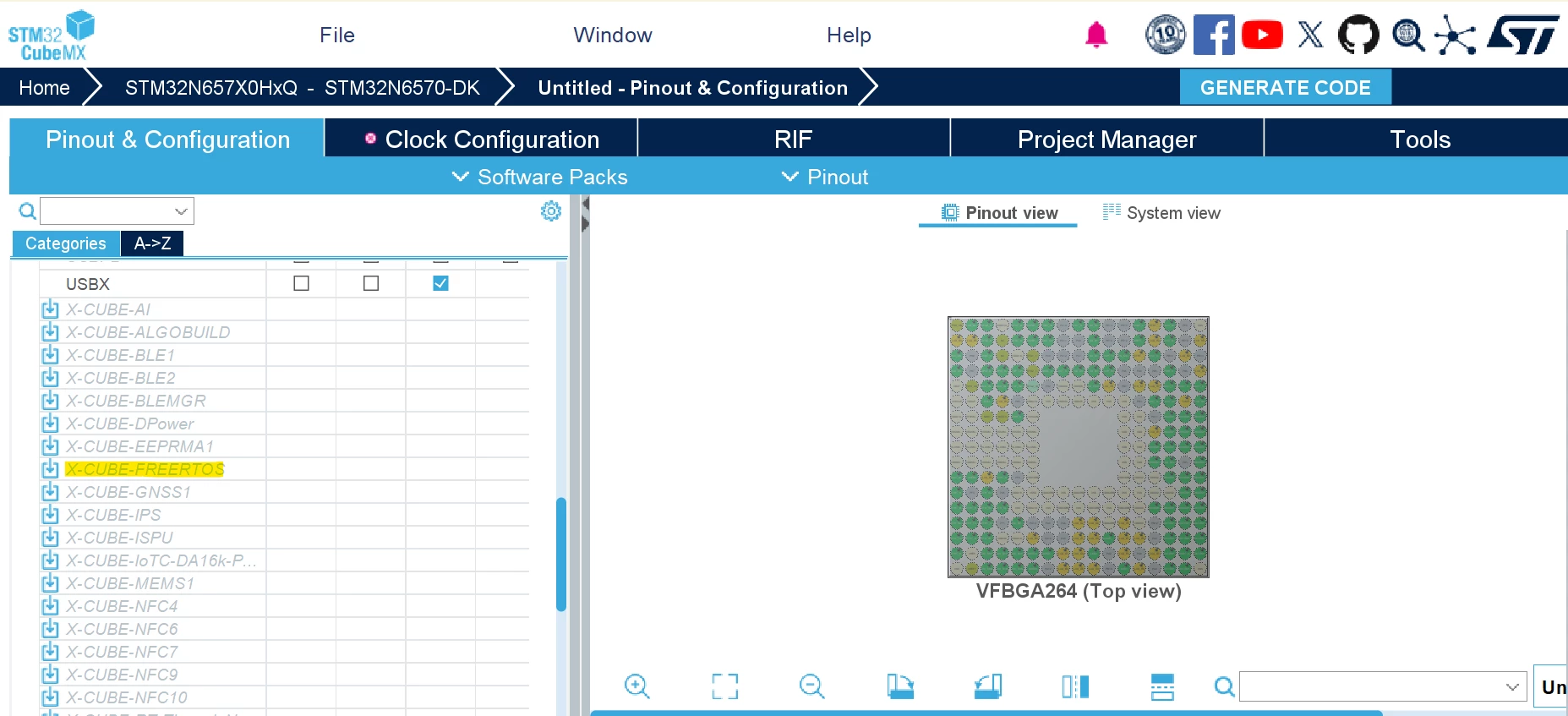Open the Tools tab
Screen dimensions: 1568x716
click(x=1420, y=138)
